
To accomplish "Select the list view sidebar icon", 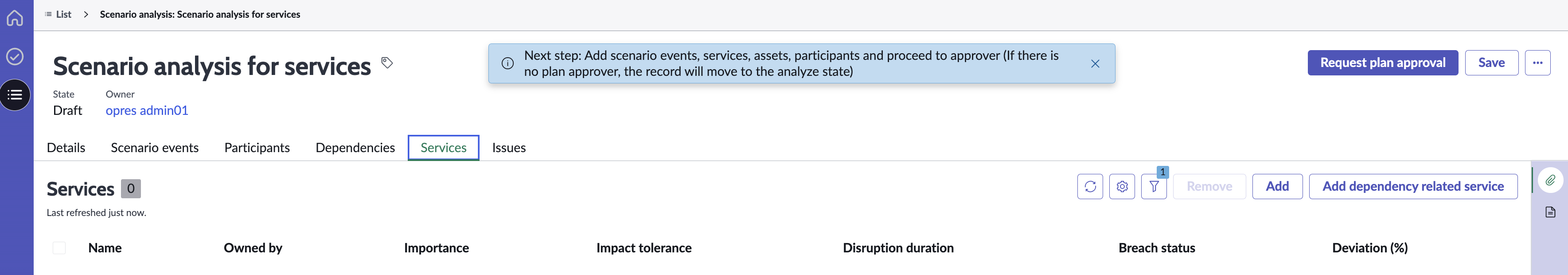I will point(15,94).
